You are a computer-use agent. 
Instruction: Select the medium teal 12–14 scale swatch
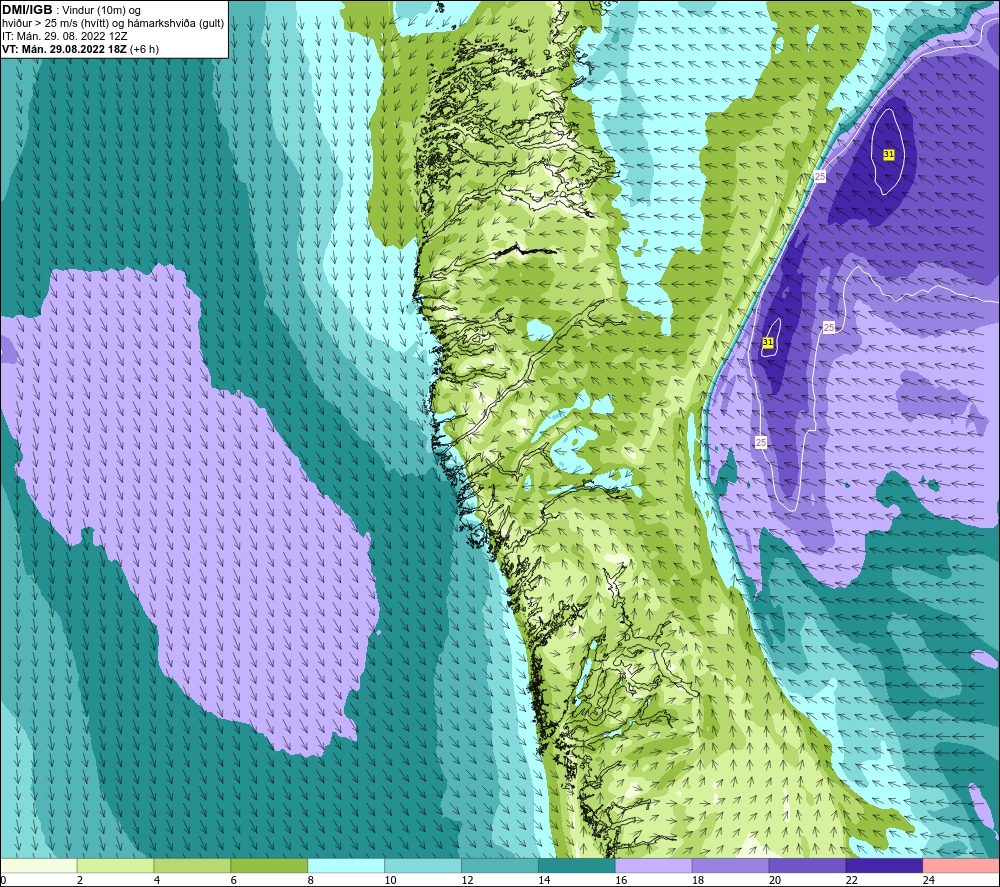500,866
